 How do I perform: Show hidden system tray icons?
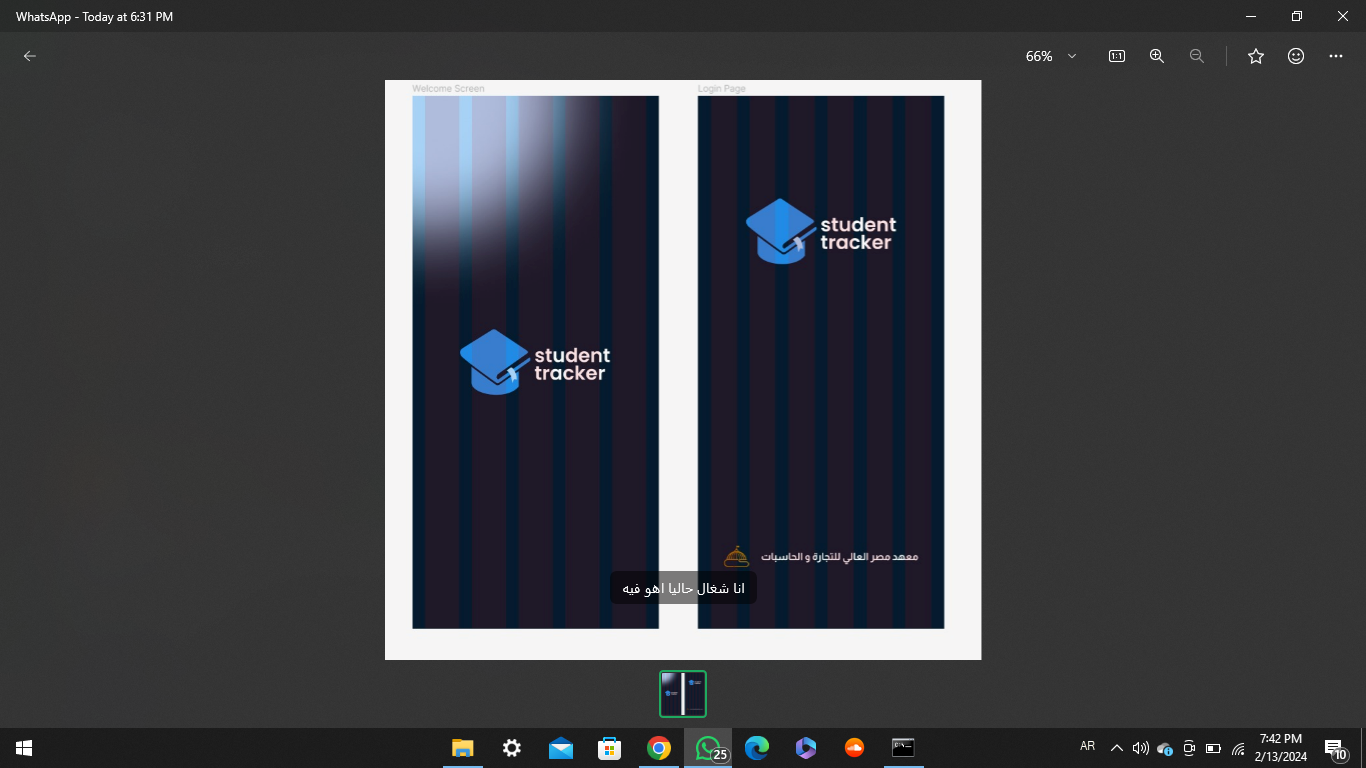point(1117,748)
